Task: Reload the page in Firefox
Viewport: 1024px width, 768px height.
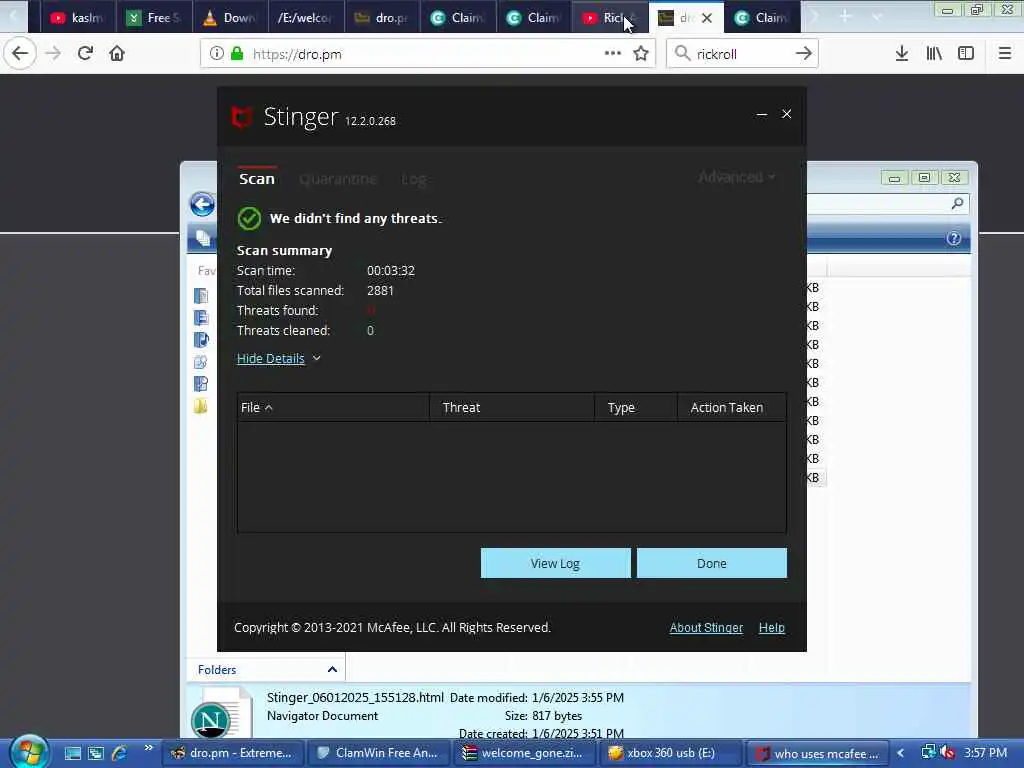Action: [85, 54]
